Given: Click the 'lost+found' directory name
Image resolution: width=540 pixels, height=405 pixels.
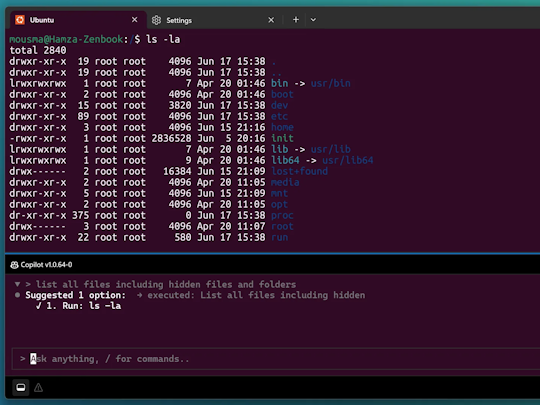Looking at the screenshot, I should tap(299, 172).
